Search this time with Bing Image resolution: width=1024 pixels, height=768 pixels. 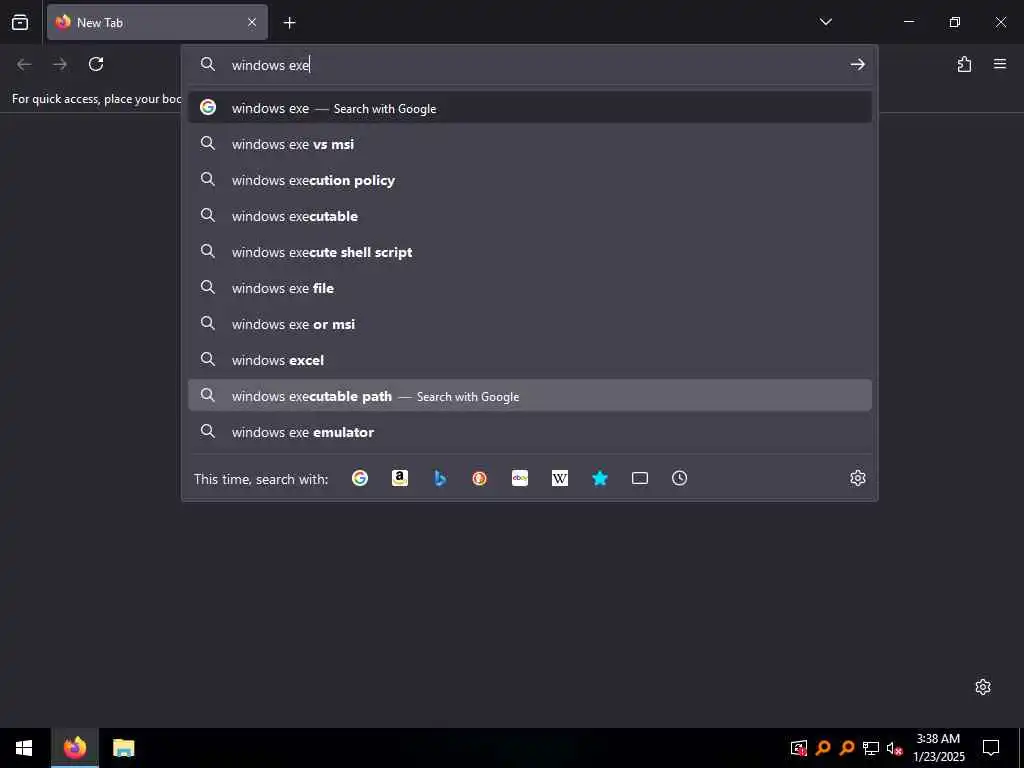click(x=440, y=478)
